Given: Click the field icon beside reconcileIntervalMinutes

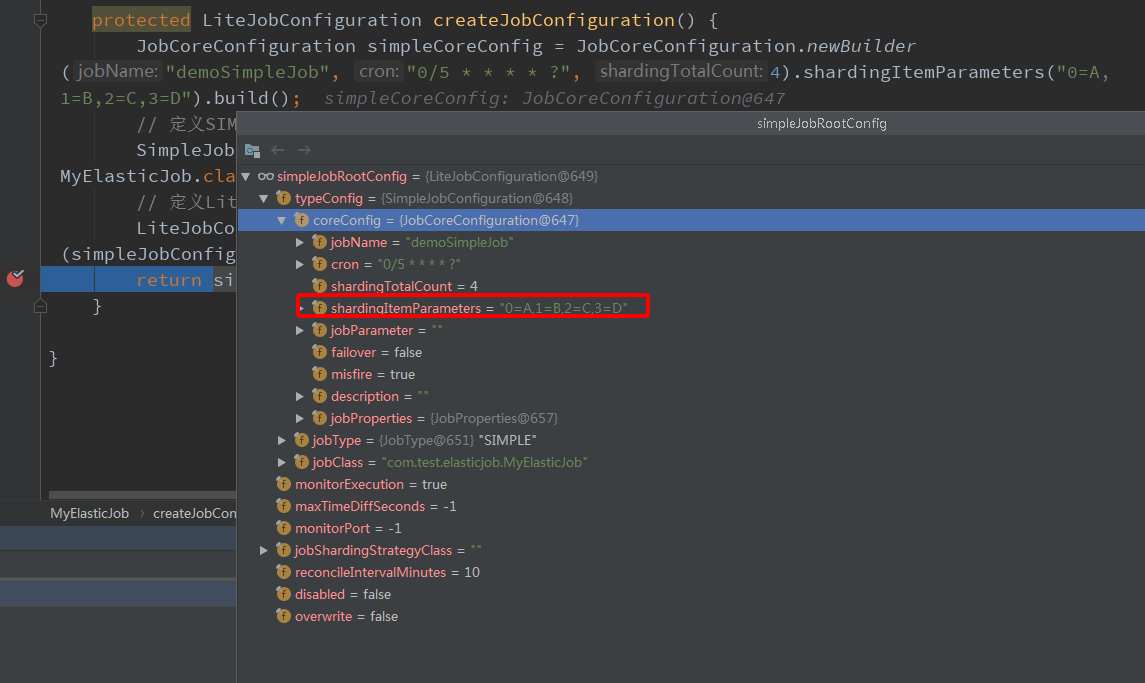Looking at the screenshot, I should tap(283, 572).
